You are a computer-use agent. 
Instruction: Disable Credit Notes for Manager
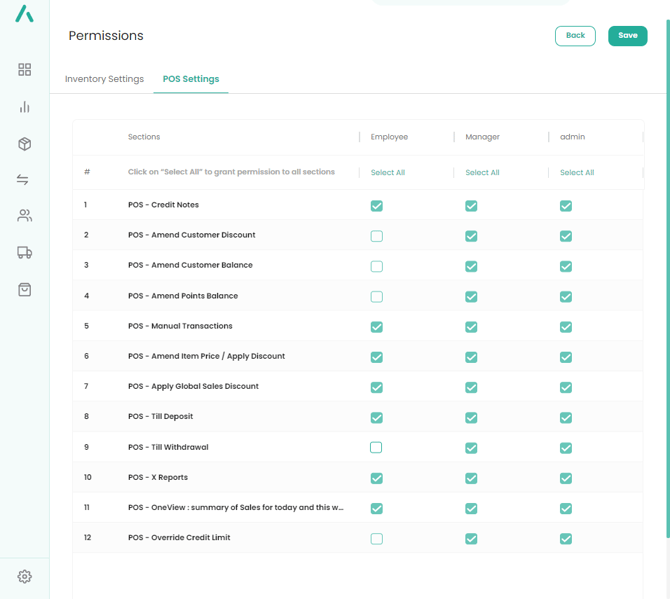(471, 206)
